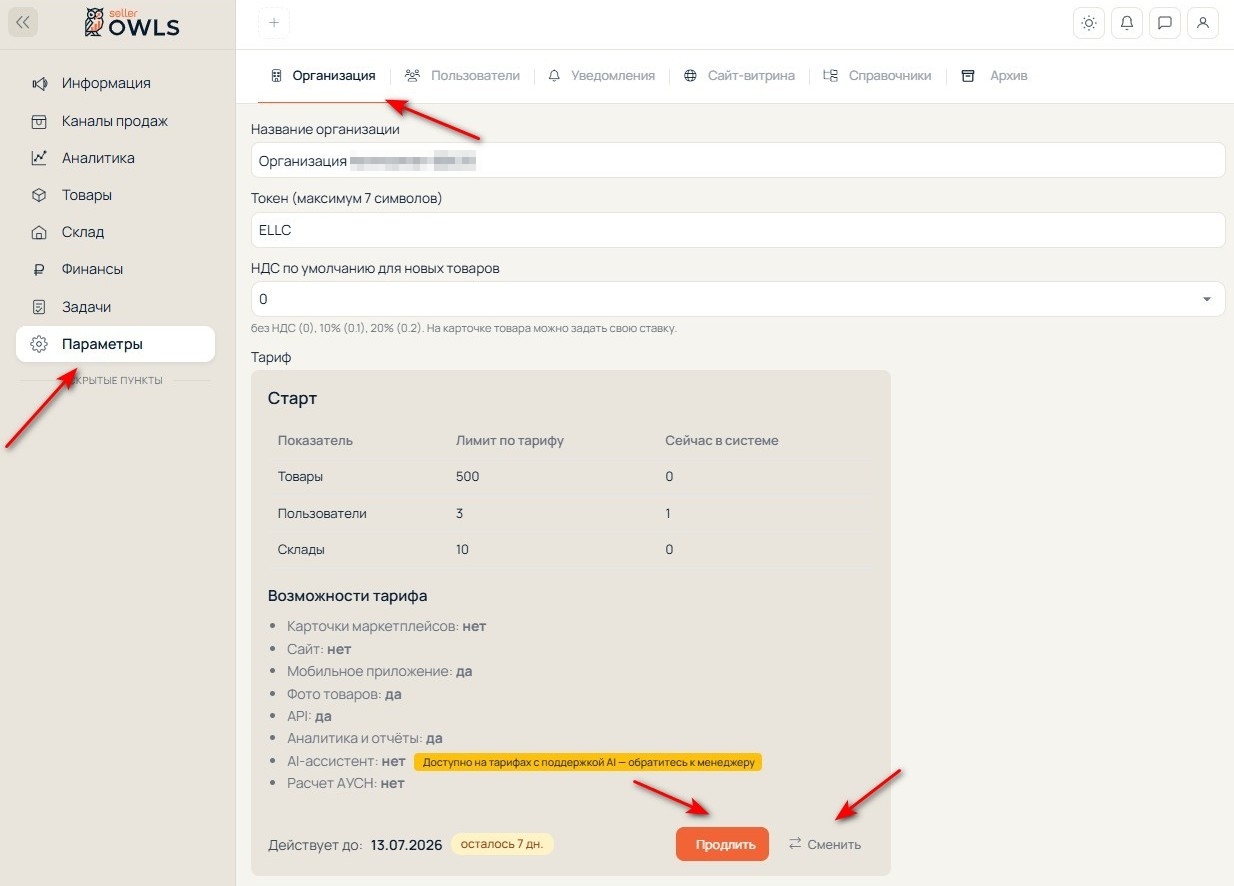
Task: Click the plus button in top bar
Action: (x=273, y=23)
